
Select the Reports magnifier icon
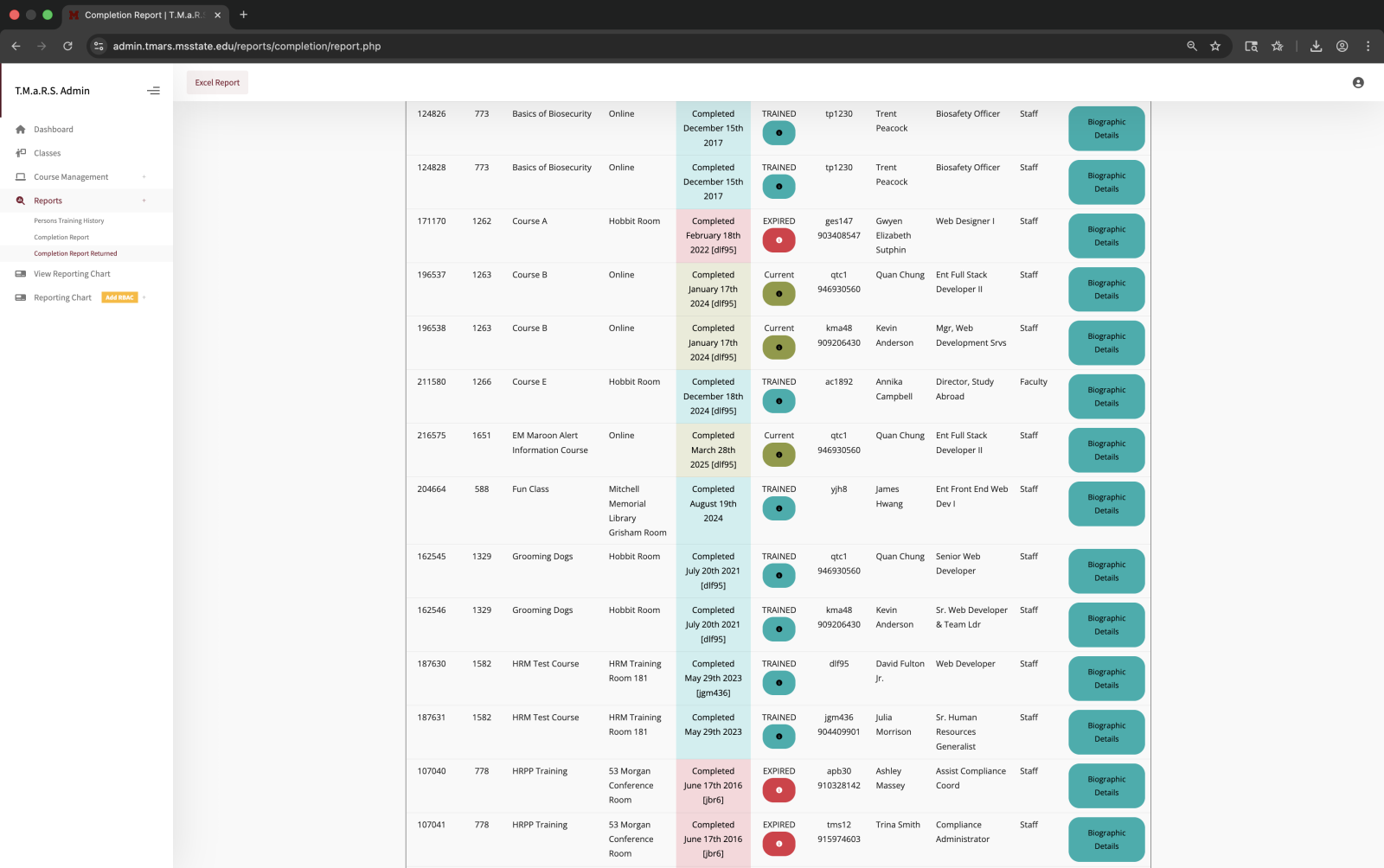click(x=20, y=200)
